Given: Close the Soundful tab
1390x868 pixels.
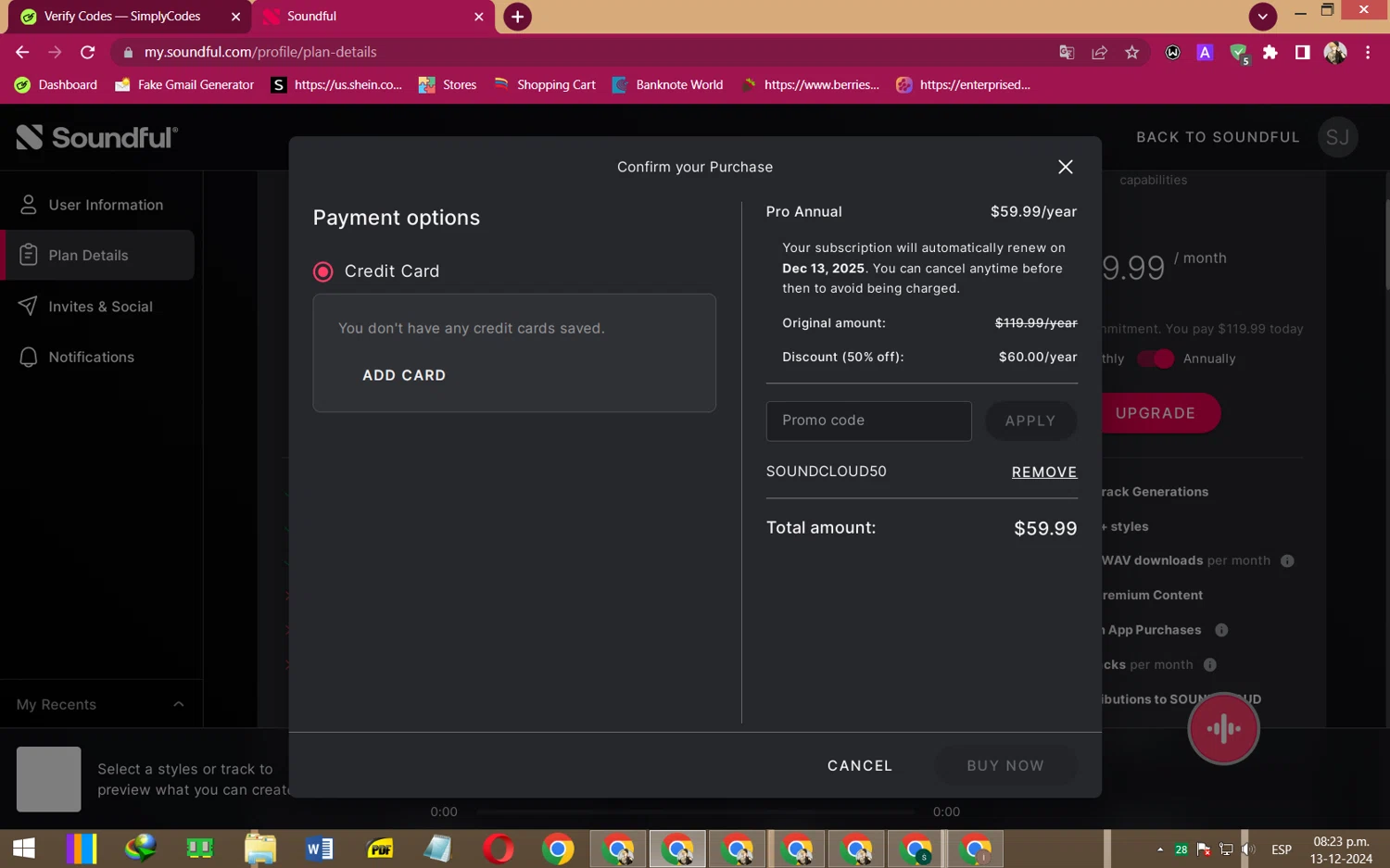Looking at the screenshot, I should click(x=478, y=17).
